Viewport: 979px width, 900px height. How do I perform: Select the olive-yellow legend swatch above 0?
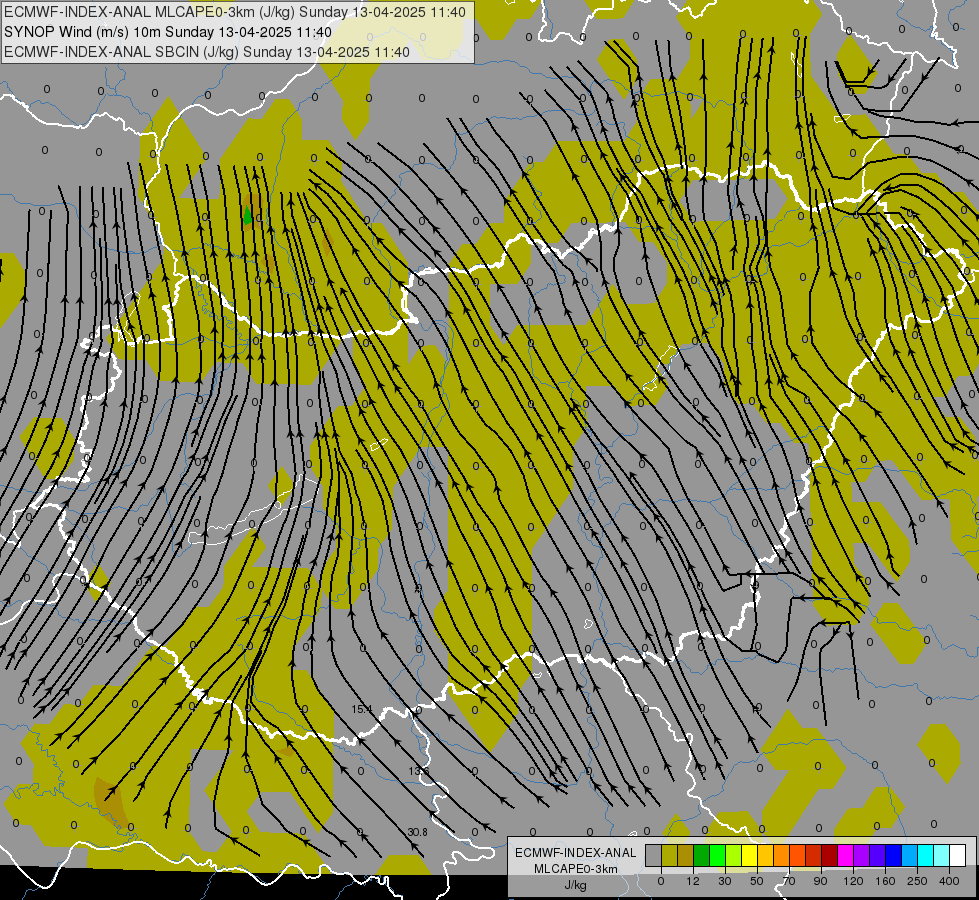point(669,855)
